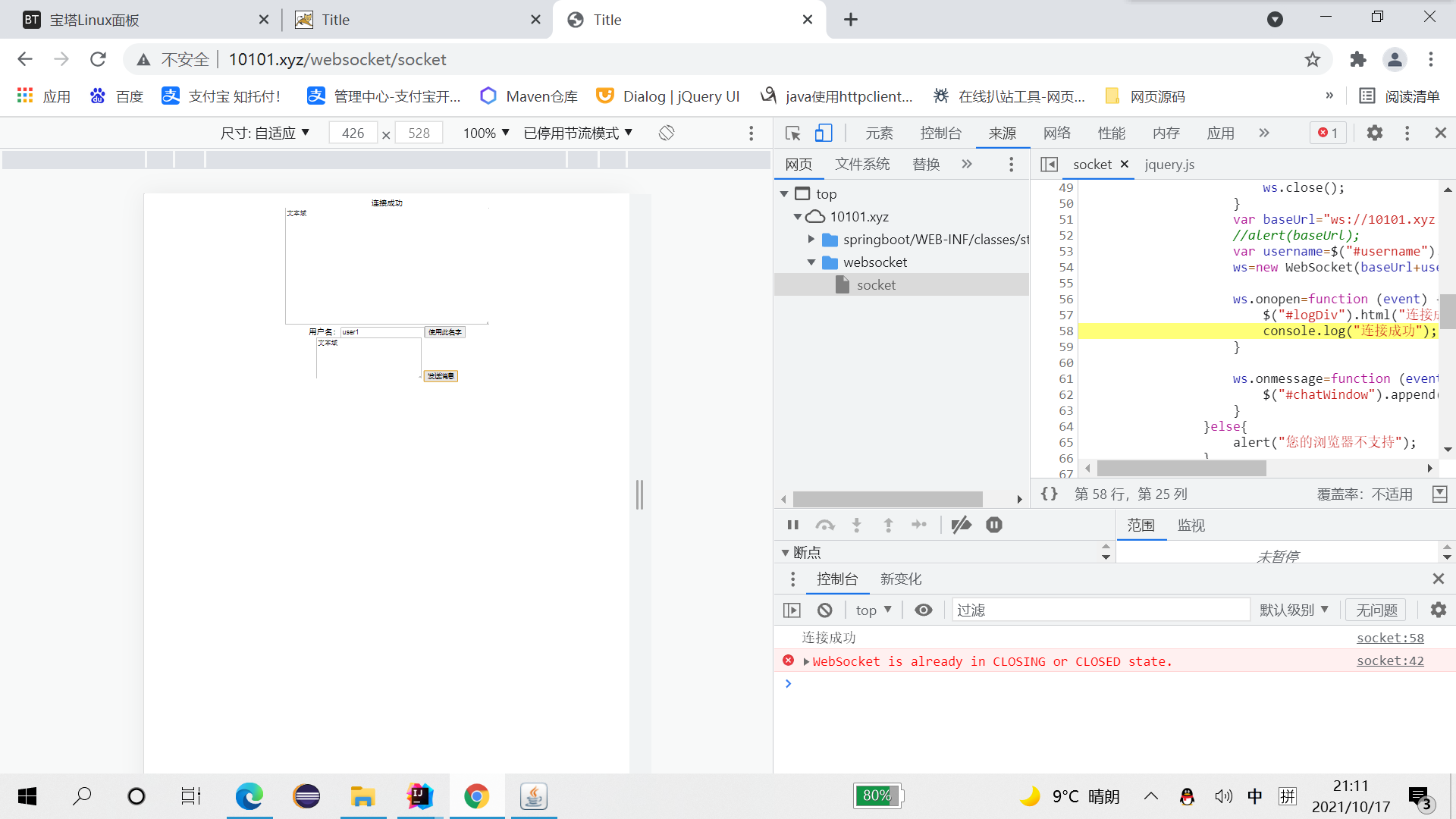The height and width of the screenshot is (819, 1456).
Task: Step over the next function call
Action: [x=825, y=525]
